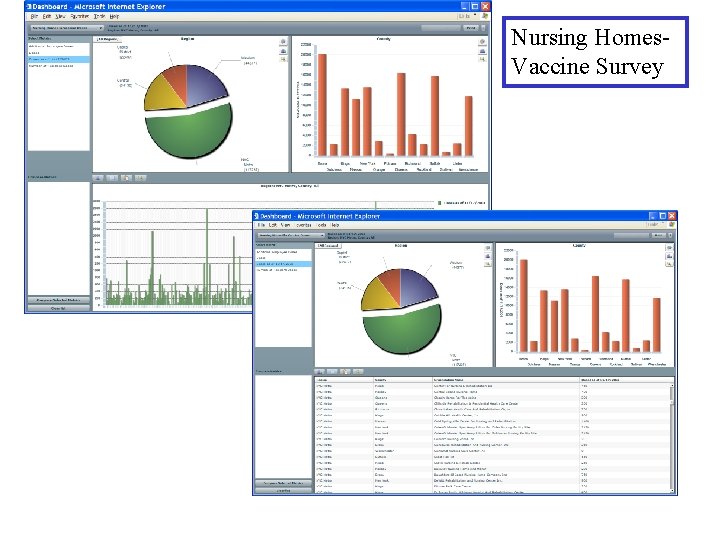Screen dimensions: 720x540
Task: Open Tools menu in front Dashboard window
Action: (322, 225)
